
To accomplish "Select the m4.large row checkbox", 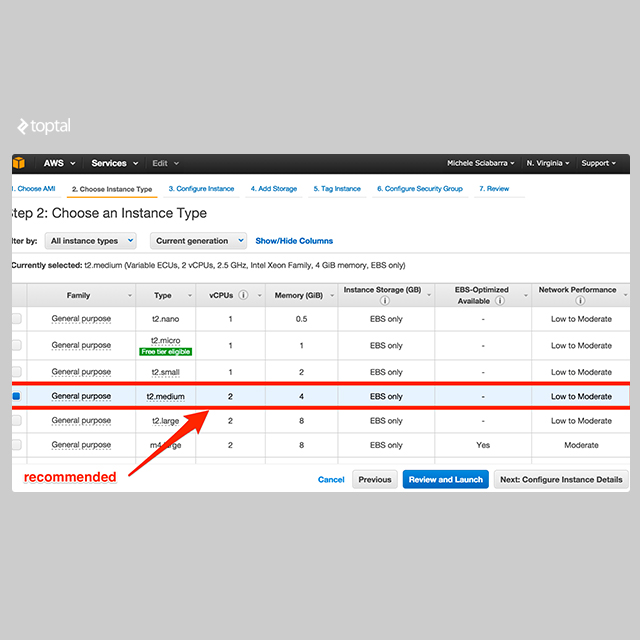I will [x=16, y=444].
